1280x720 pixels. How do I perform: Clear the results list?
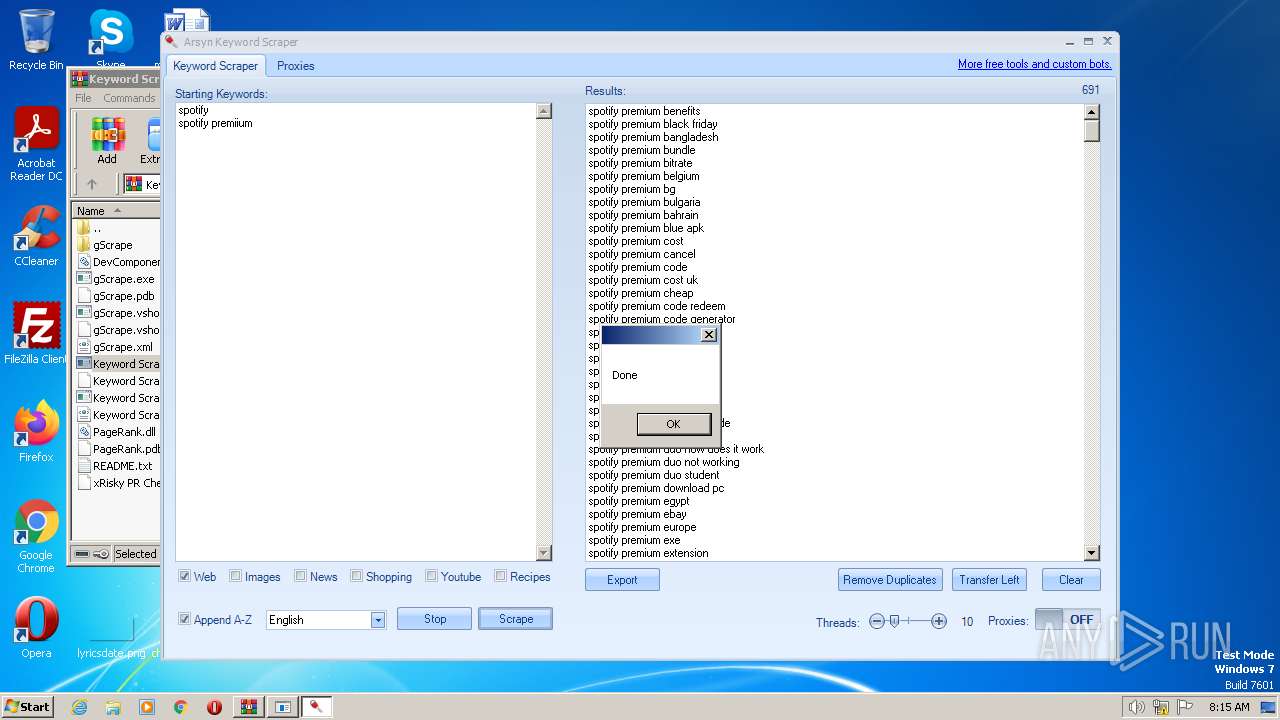(1071, 580)
